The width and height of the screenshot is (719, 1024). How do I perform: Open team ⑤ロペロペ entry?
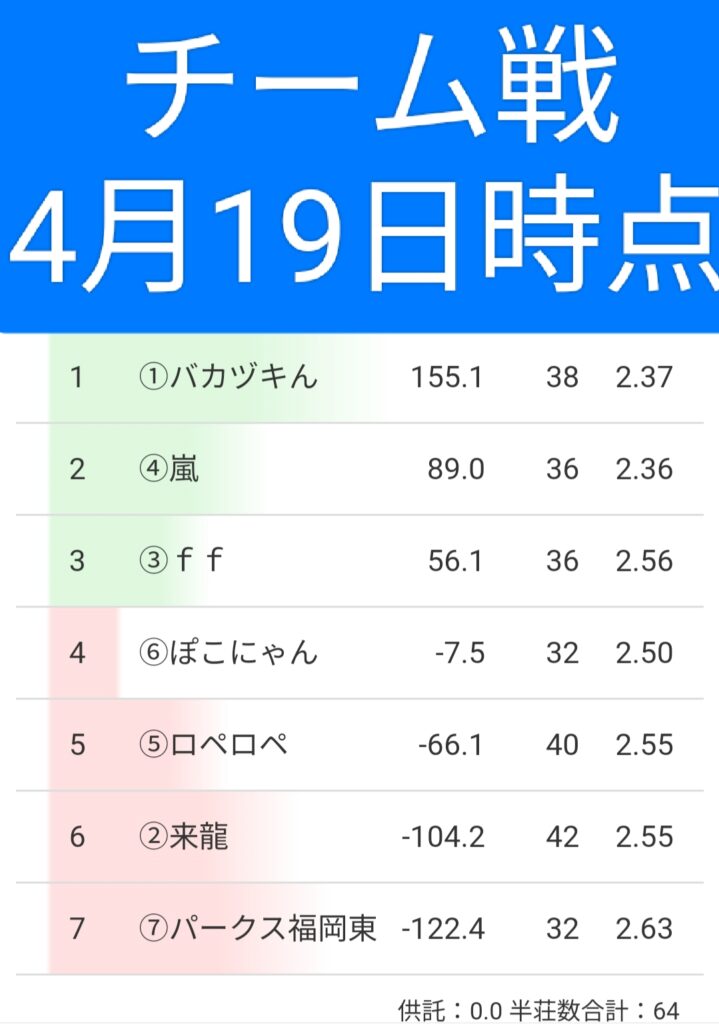[213, 745]
